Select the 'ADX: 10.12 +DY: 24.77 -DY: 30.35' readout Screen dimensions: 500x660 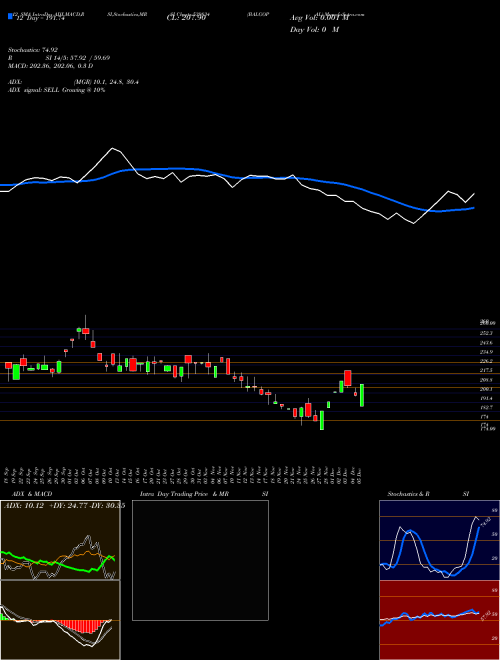tap(64, 506)
